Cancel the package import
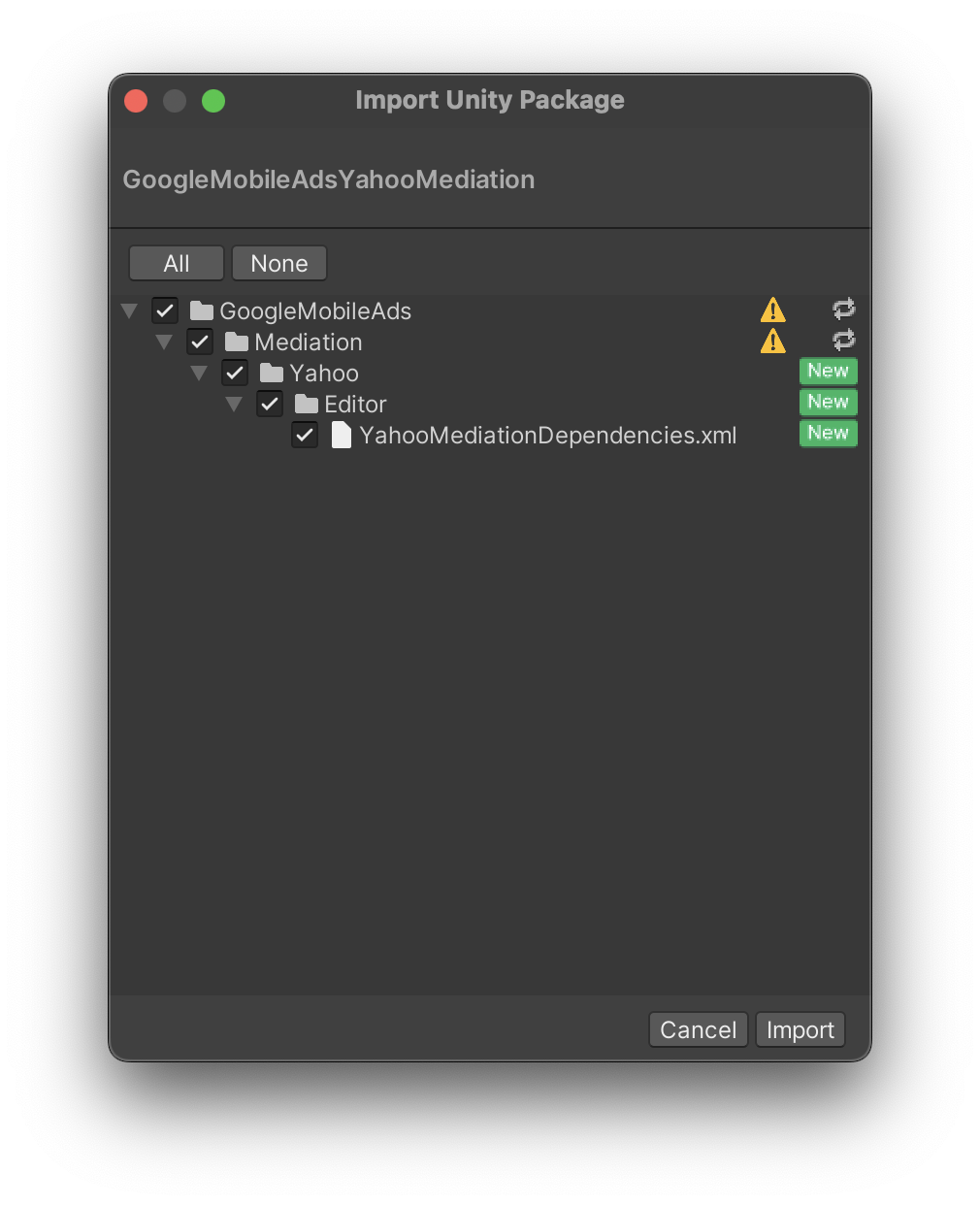 click(698, 1029)
